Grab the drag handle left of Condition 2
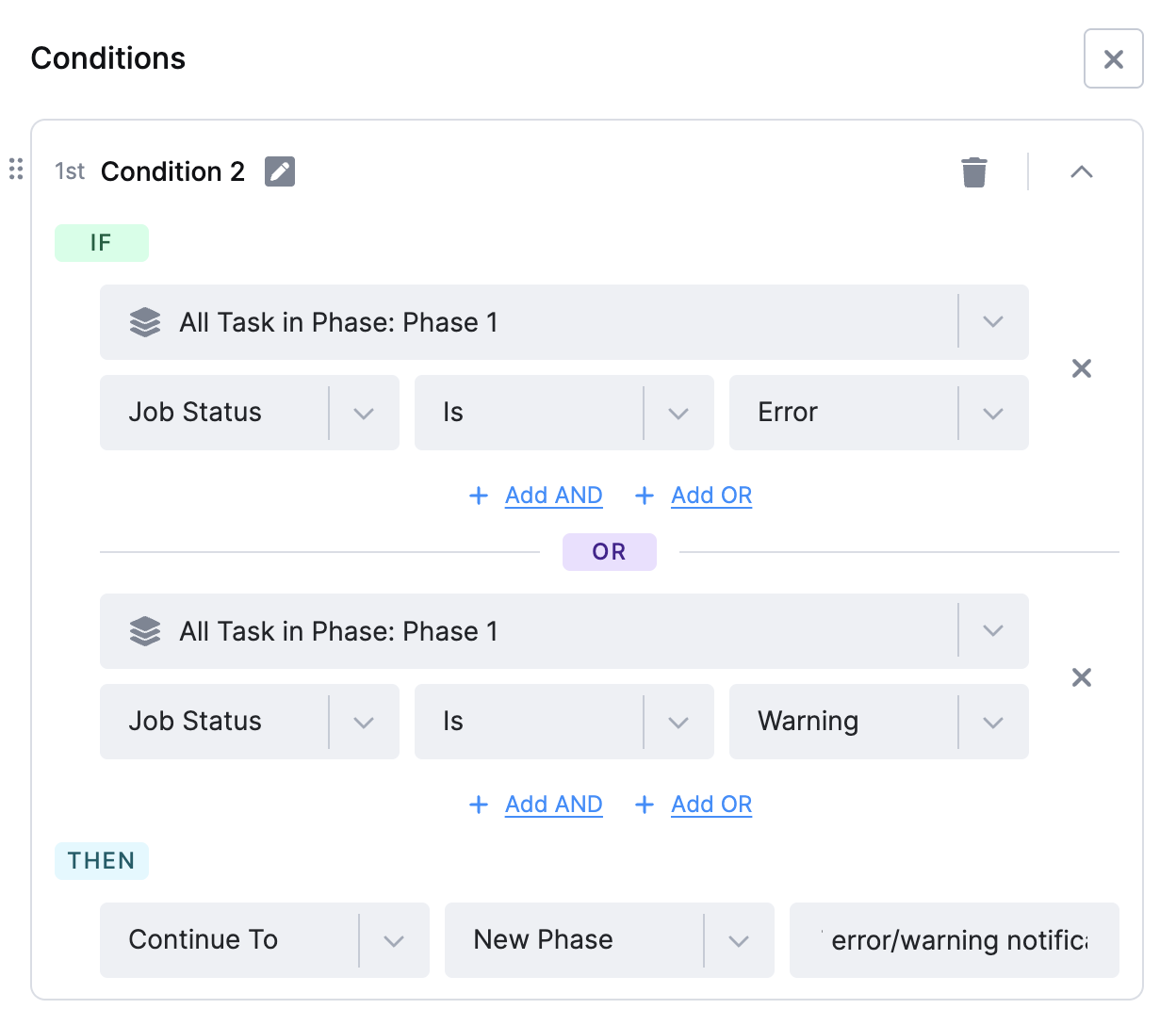The image size is (1176, 1025). click(x=16, y=169)
